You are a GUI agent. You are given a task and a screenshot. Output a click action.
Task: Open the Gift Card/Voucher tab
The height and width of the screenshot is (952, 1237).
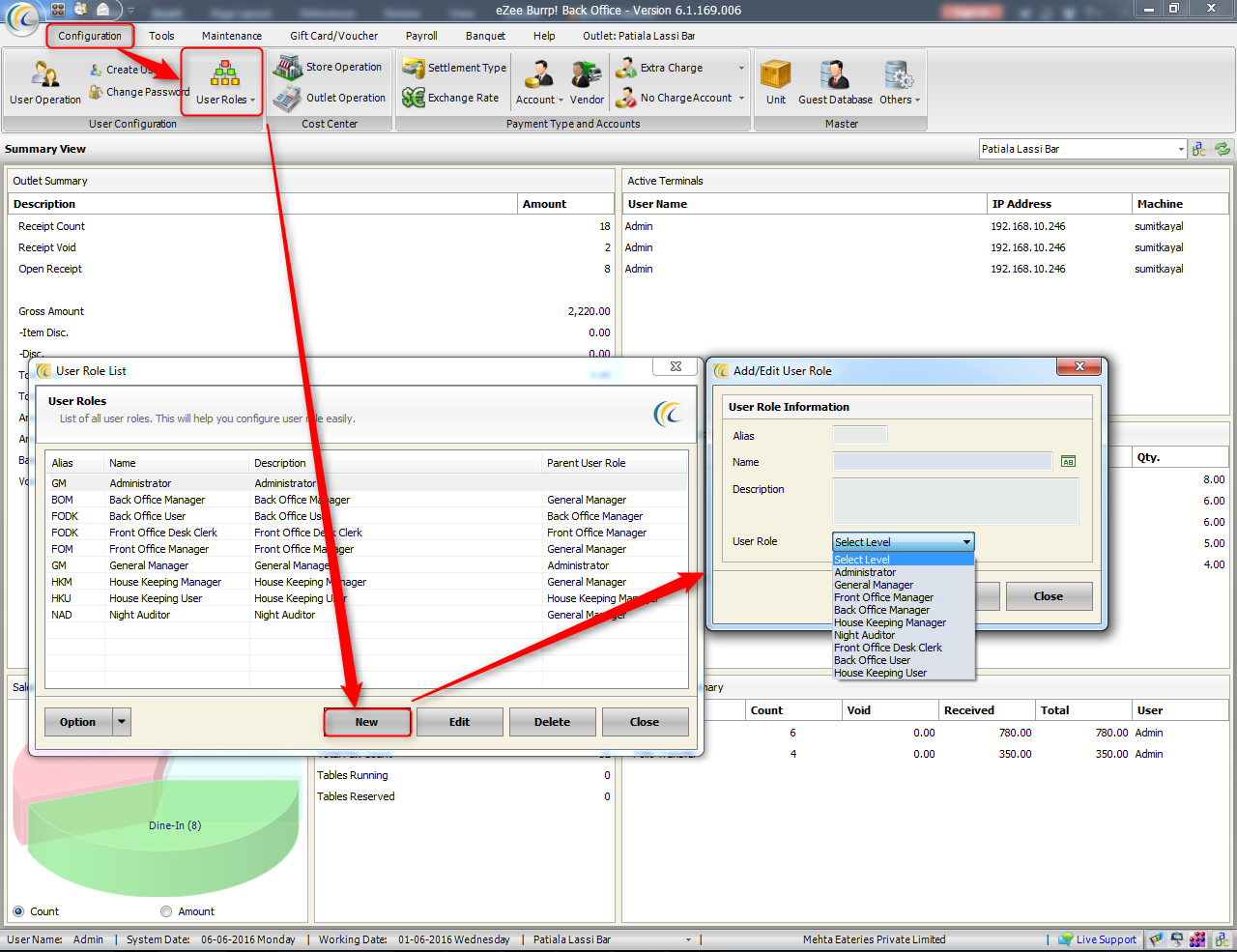334,36
